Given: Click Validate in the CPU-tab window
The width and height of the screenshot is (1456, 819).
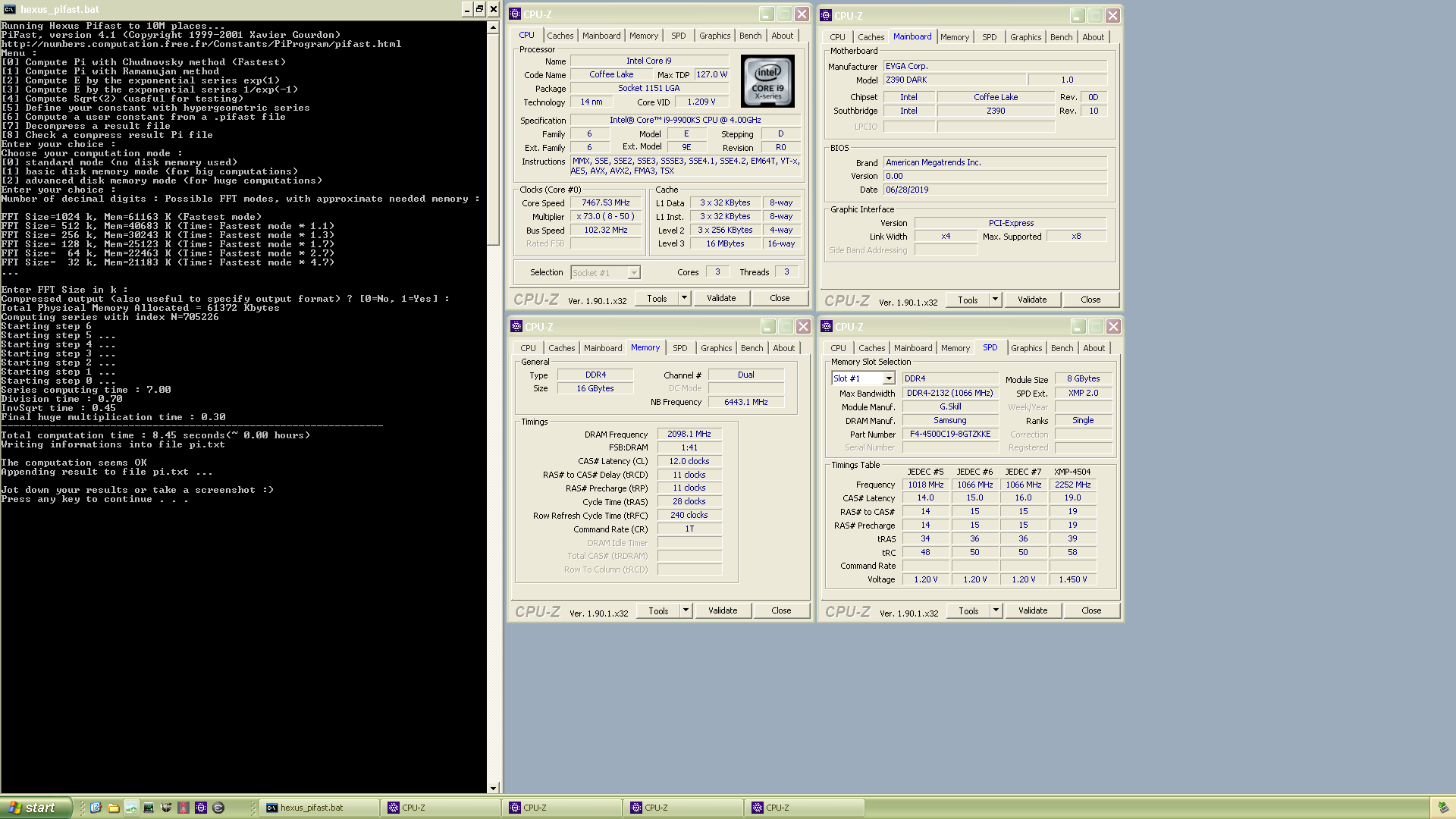Looking at the screenshot, I should pos(721,298).
